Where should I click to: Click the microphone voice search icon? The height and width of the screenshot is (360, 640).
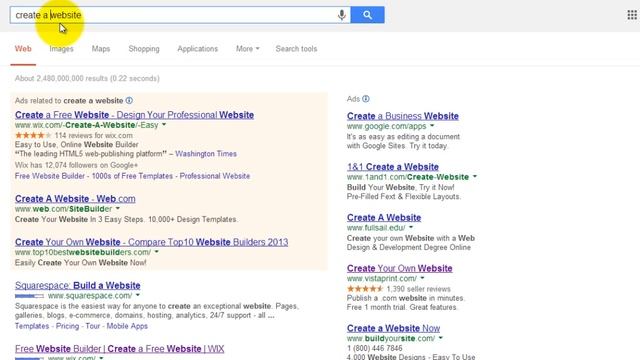342,15
